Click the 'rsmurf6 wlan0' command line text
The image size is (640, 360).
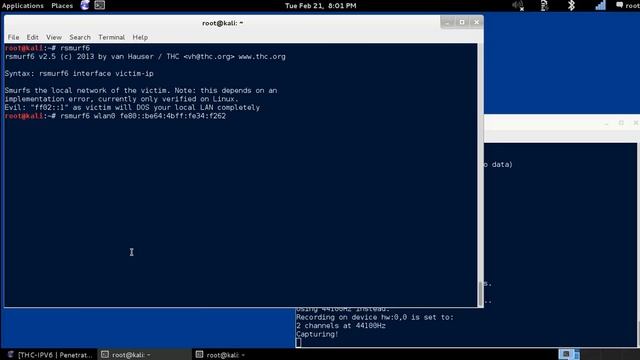click(x=143, y=116)
